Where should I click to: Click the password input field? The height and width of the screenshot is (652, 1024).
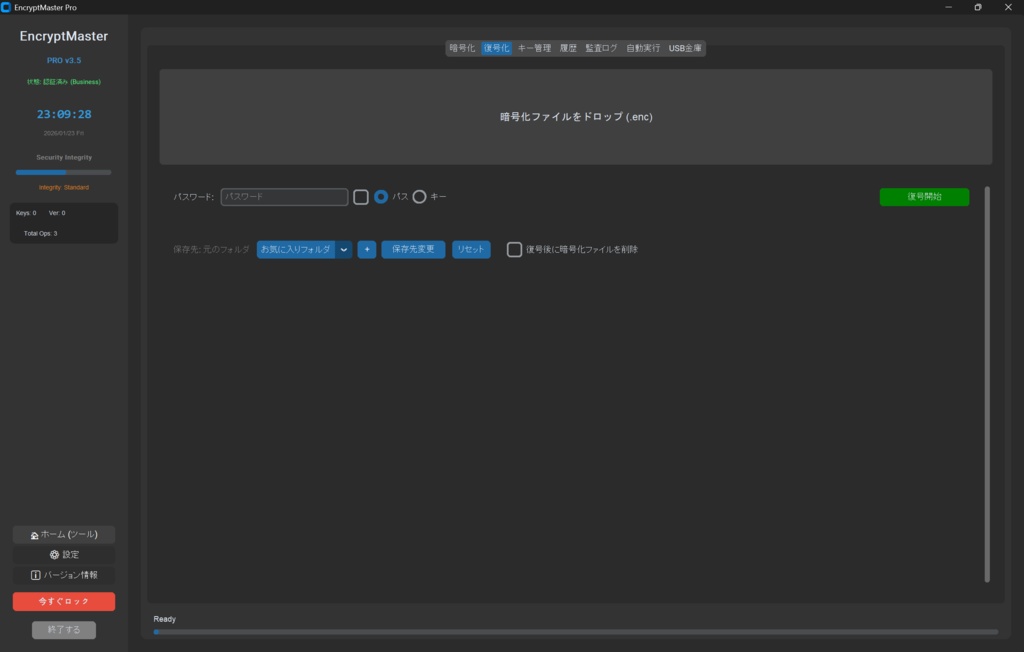(283, 197)
